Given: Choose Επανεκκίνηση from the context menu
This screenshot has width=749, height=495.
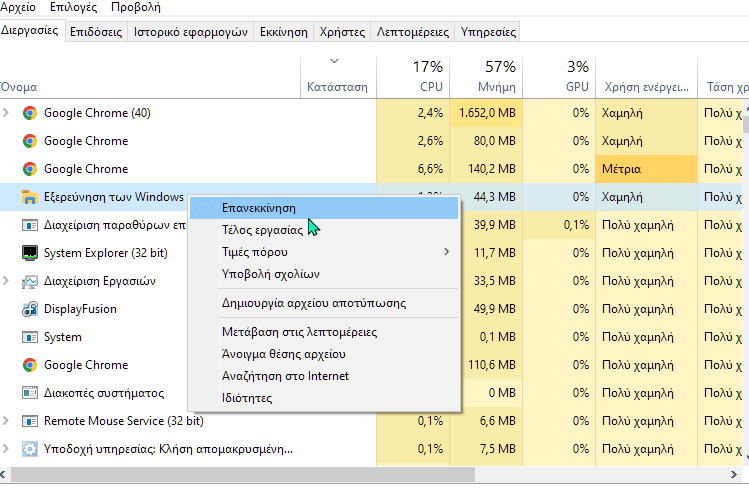Looking at the screenshot, I should click(324, 208).
